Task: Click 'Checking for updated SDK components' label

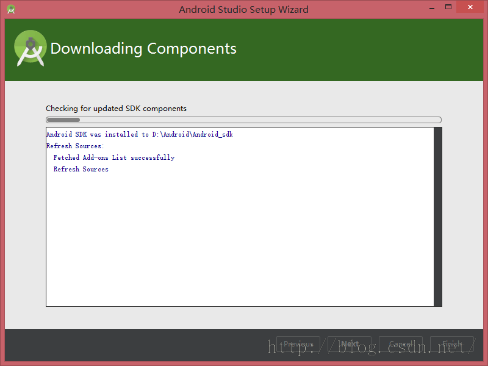Action: [x=116, y=108]
